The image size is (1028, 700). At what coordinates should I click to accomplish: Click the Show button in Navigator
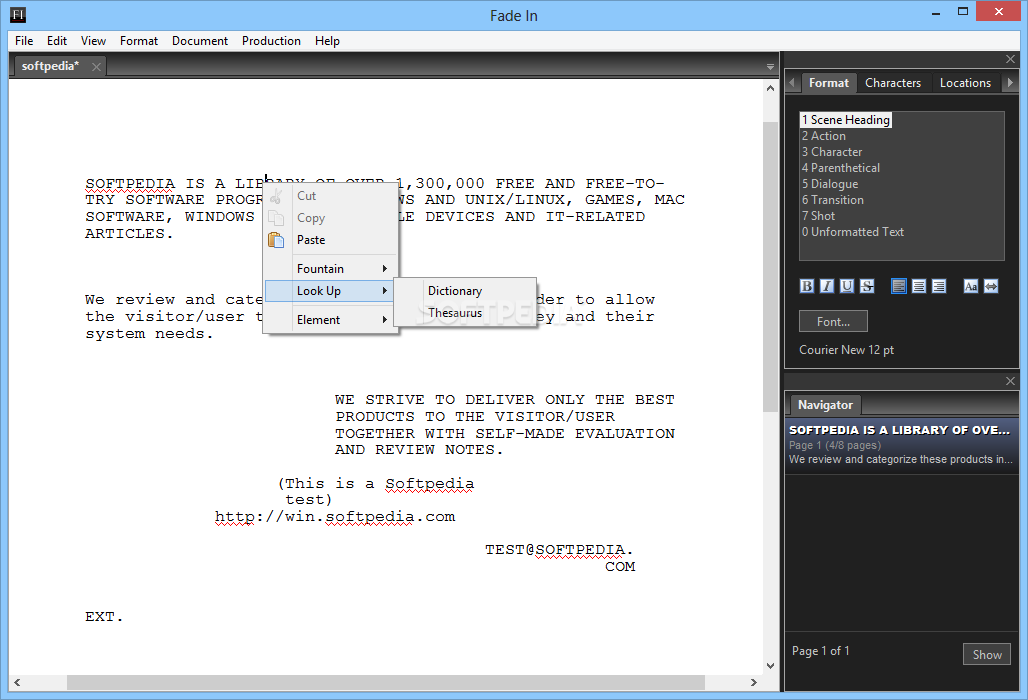pos(987,655)
